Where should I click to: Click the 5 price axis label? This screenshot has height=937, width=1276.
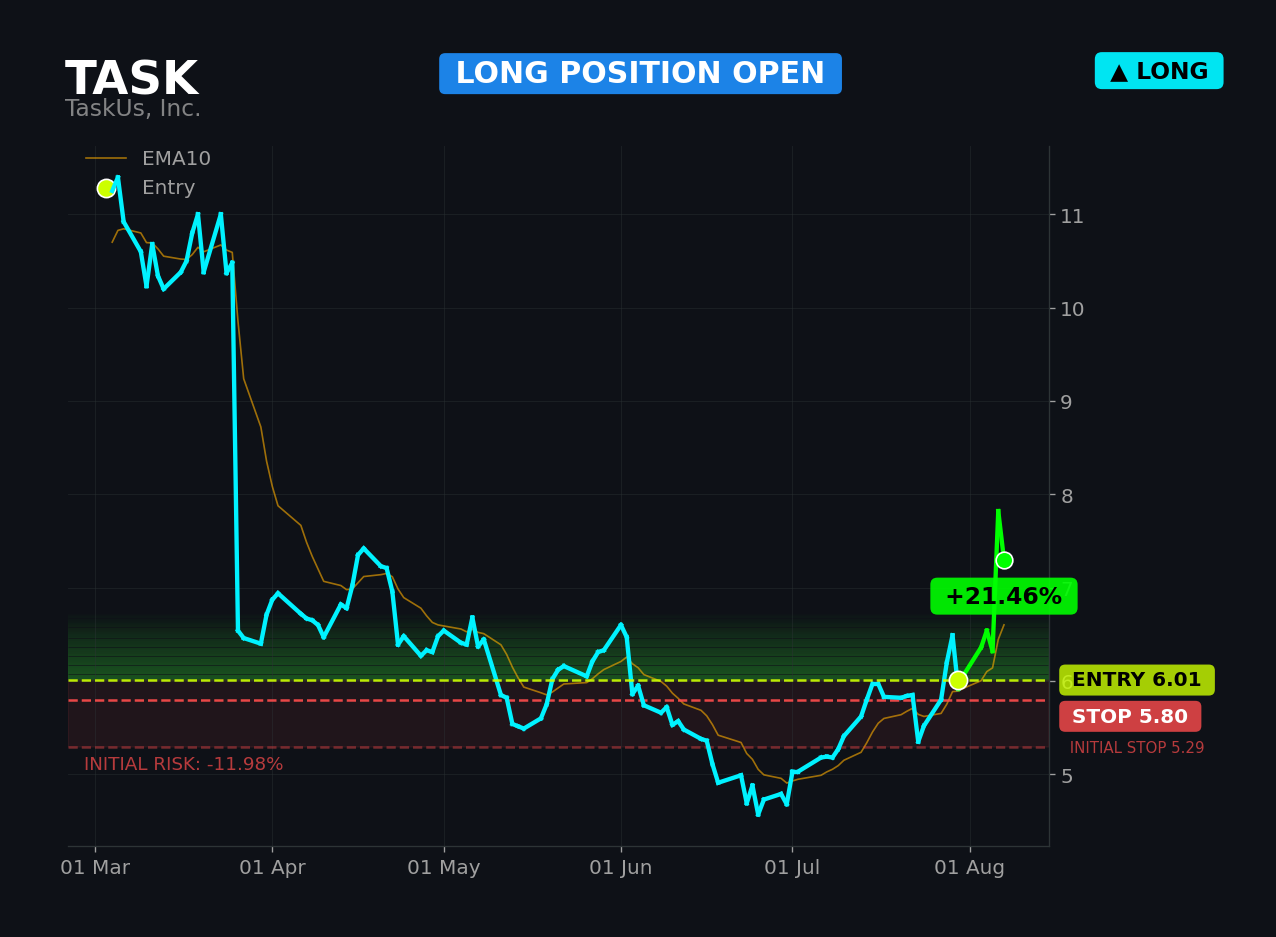(1066, 775)
